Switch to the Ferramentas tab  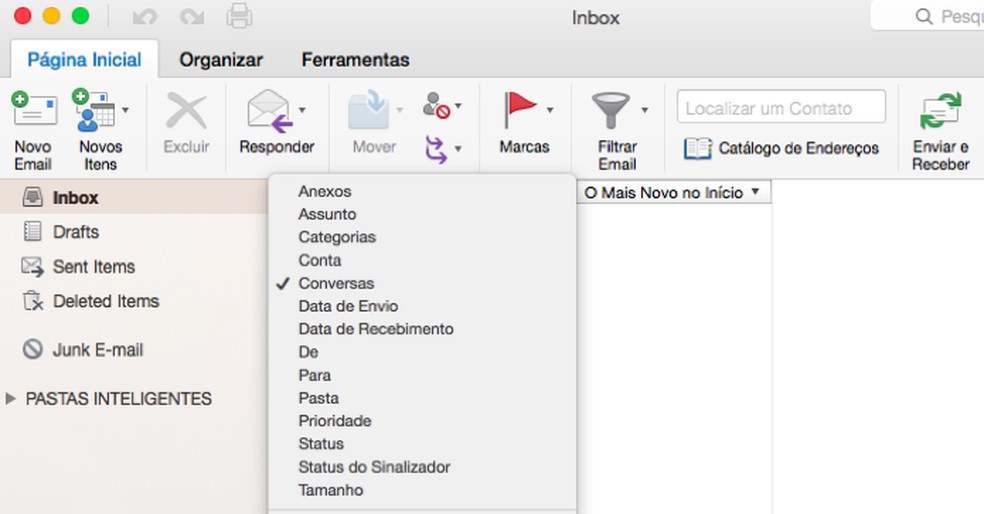pyautogui.click(x=355, y=60)
